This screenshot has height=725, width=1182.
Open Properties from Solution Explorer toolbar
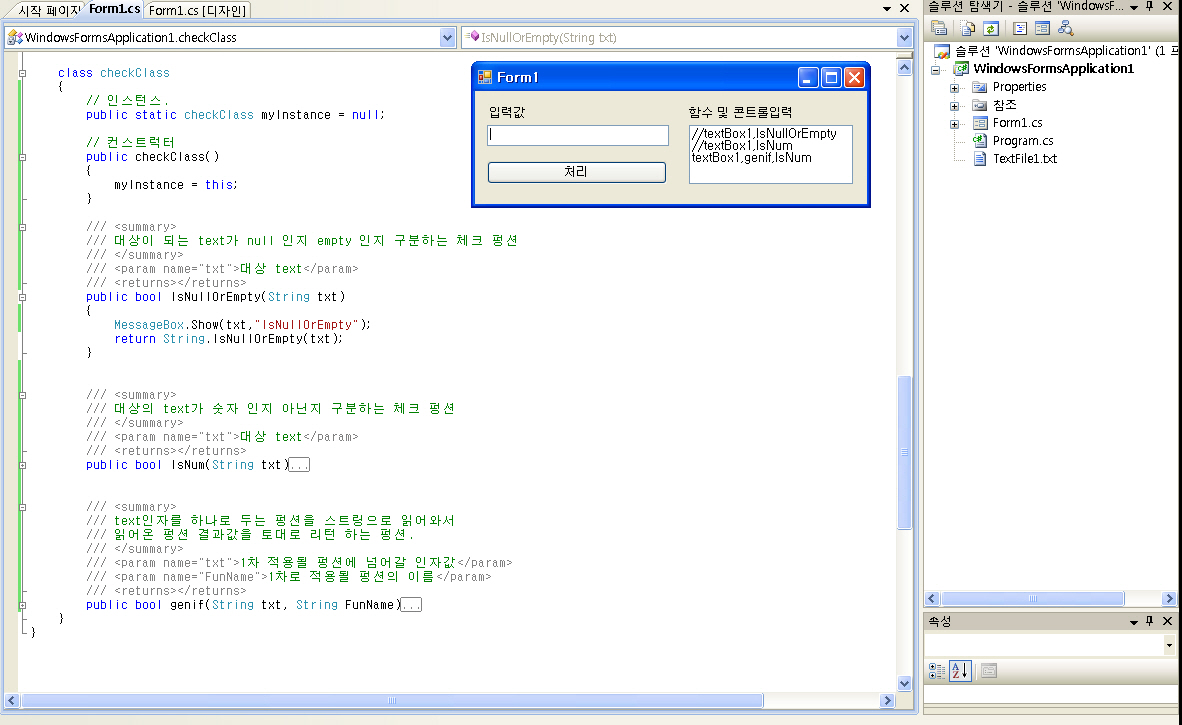939,29
